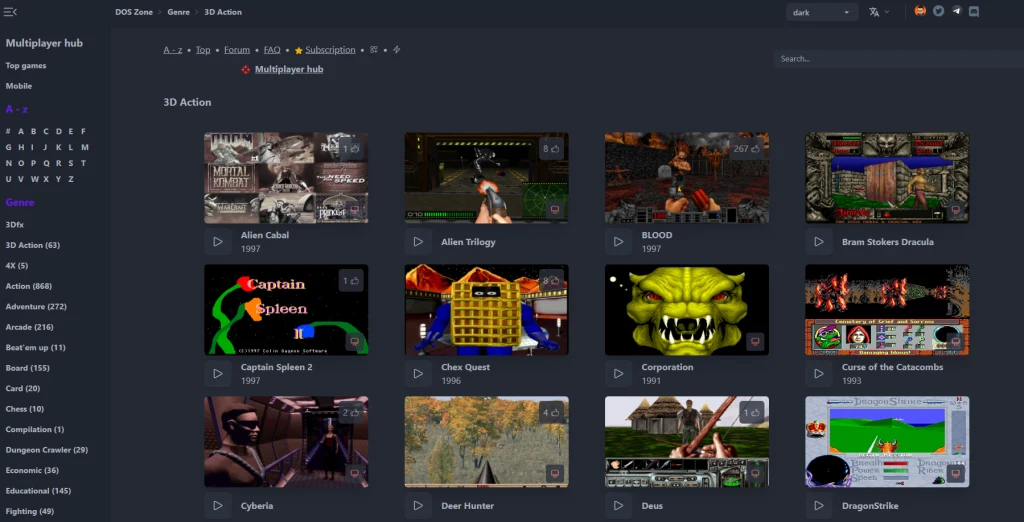Open the A - z link in navigation
This screenshot has height=522, width=1024.
point(173,50)
